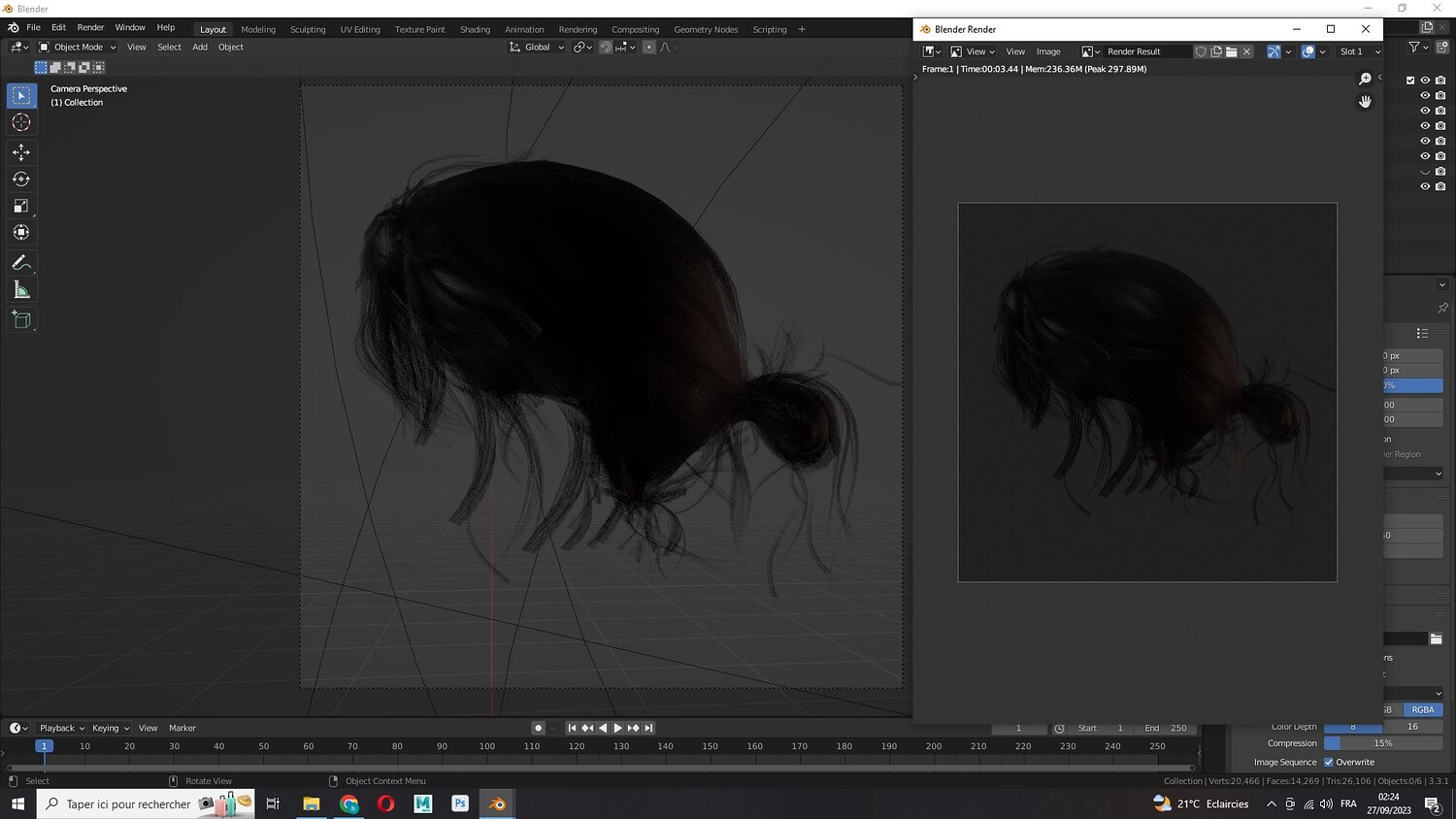Adjust the Compression 15% slider

(x=1382, y=743)
